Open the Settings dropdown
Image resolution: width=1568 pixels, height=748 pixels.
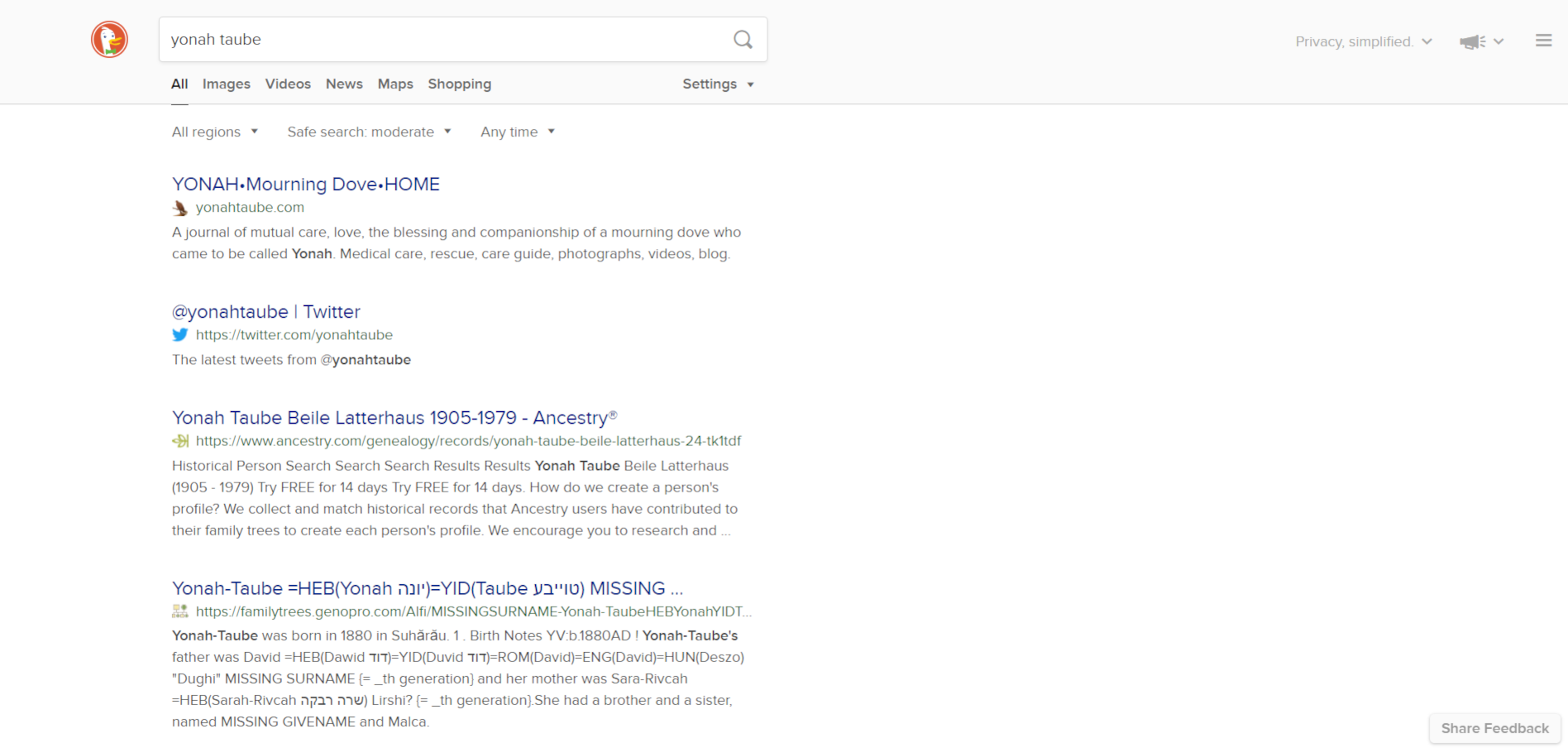click(x=717, y=84)
